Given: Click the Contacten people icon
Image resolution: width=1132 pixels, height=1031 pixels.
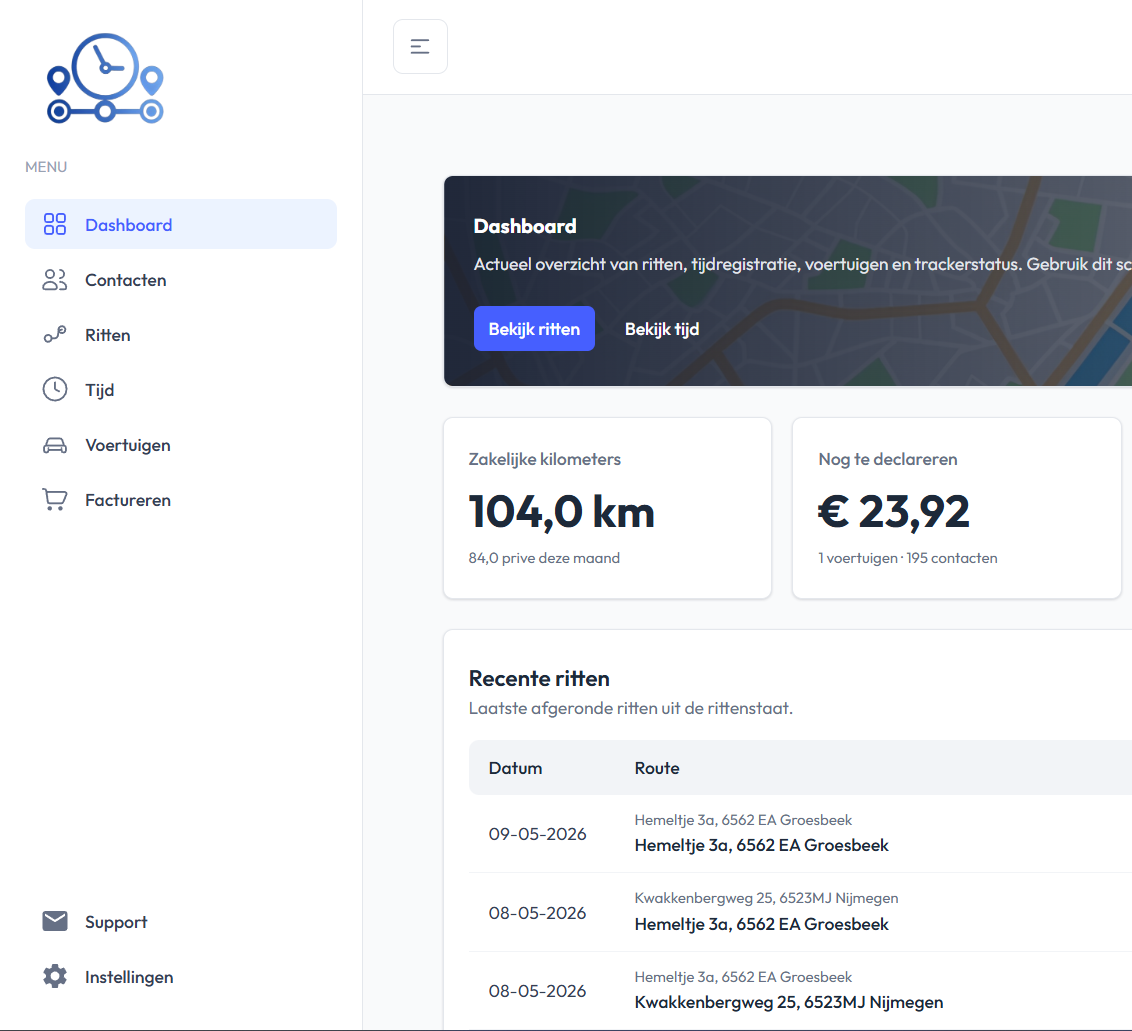Looking at the screenshot, I should pos(55,279).
